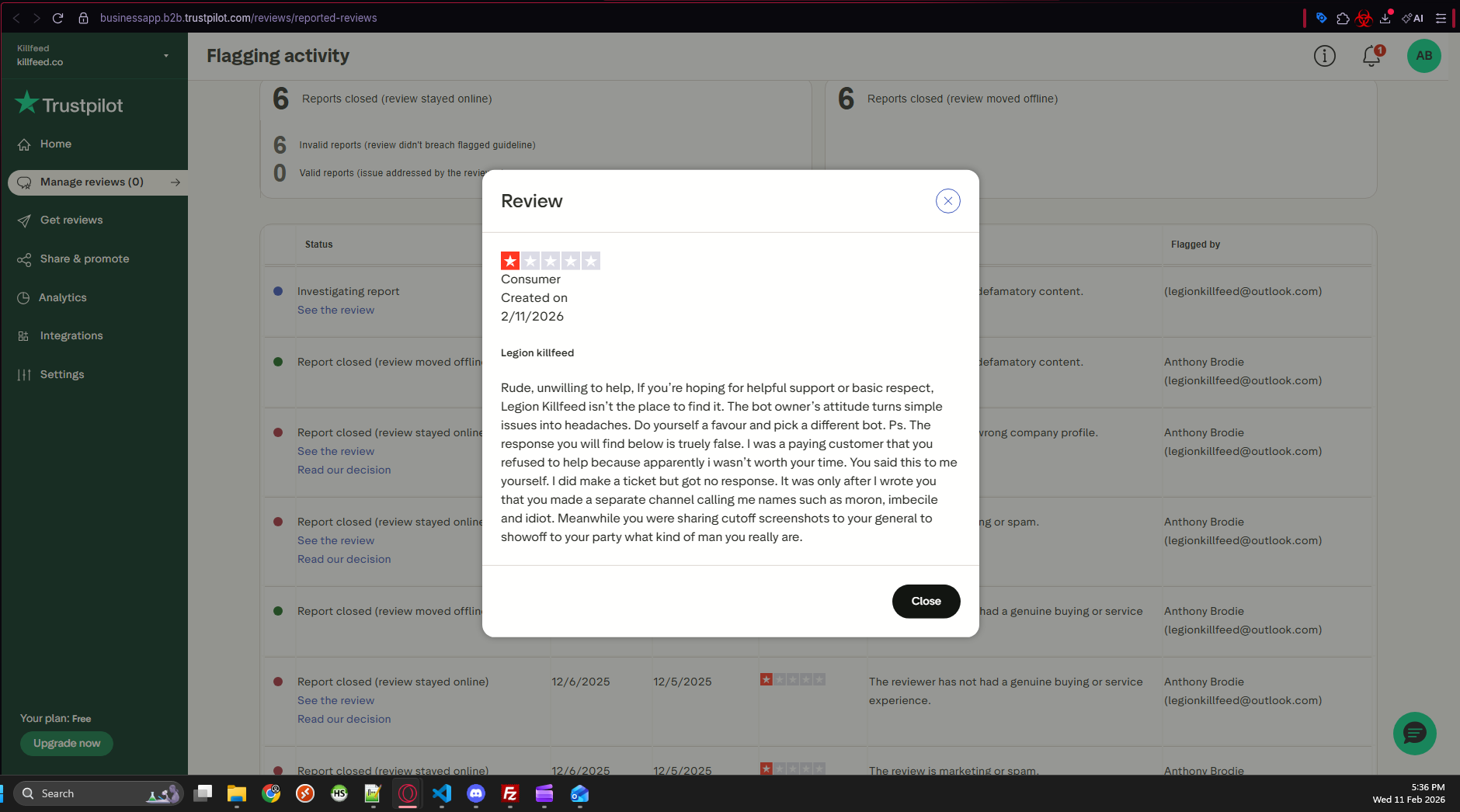Click the Flagging activity page heading
The height and width of the screenshot is (812, 1460).
click(278, 56)
